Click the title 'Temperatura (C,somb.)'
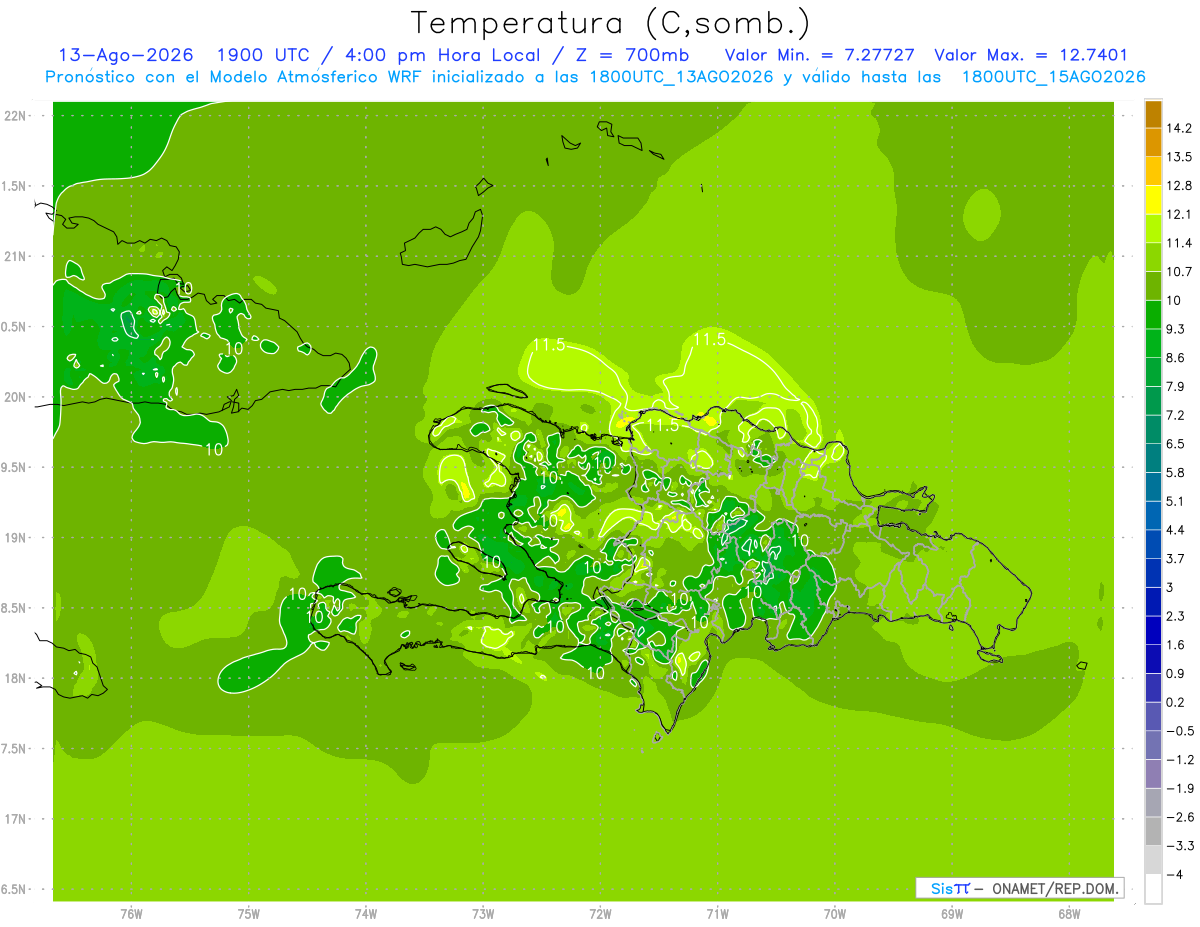 click(x=611, y=22)
